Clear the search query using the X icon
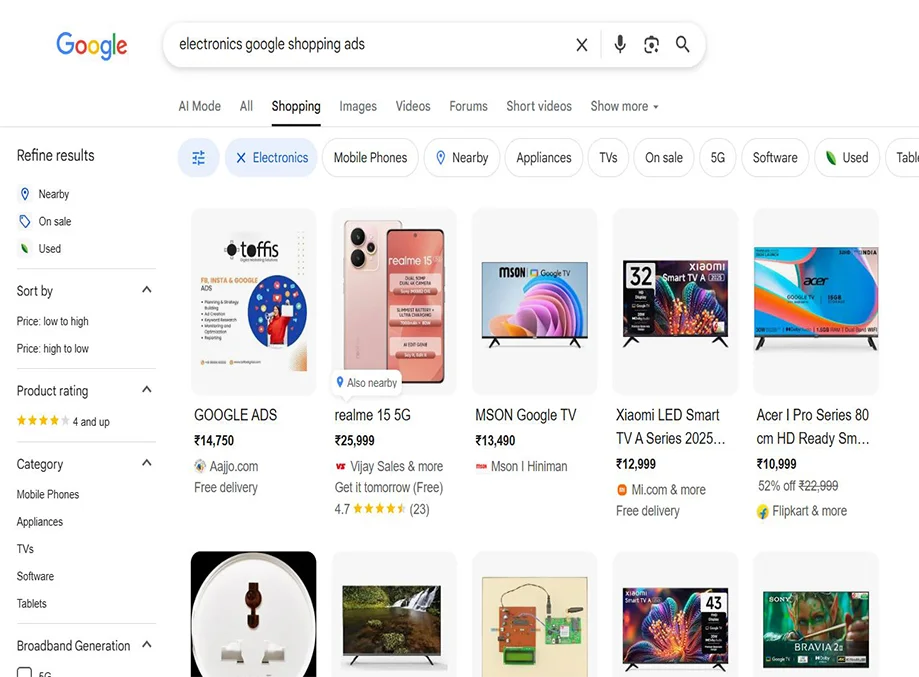The image size is (919, 677). tap(581, 44)
